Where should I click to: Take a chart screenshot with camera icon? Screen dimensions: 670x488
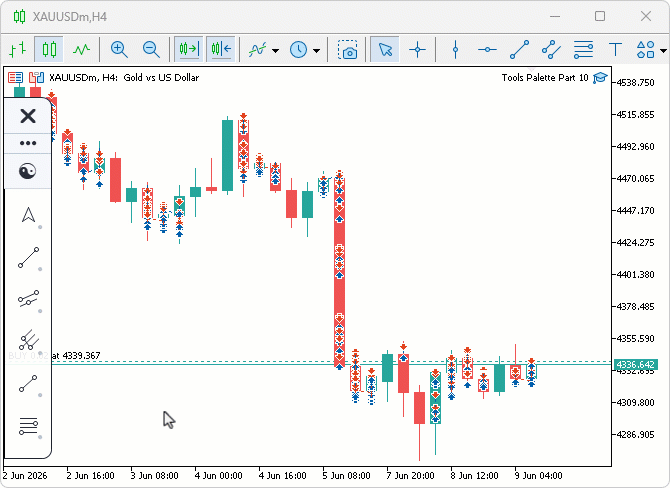pyautogui.click(x=347, y=50)
